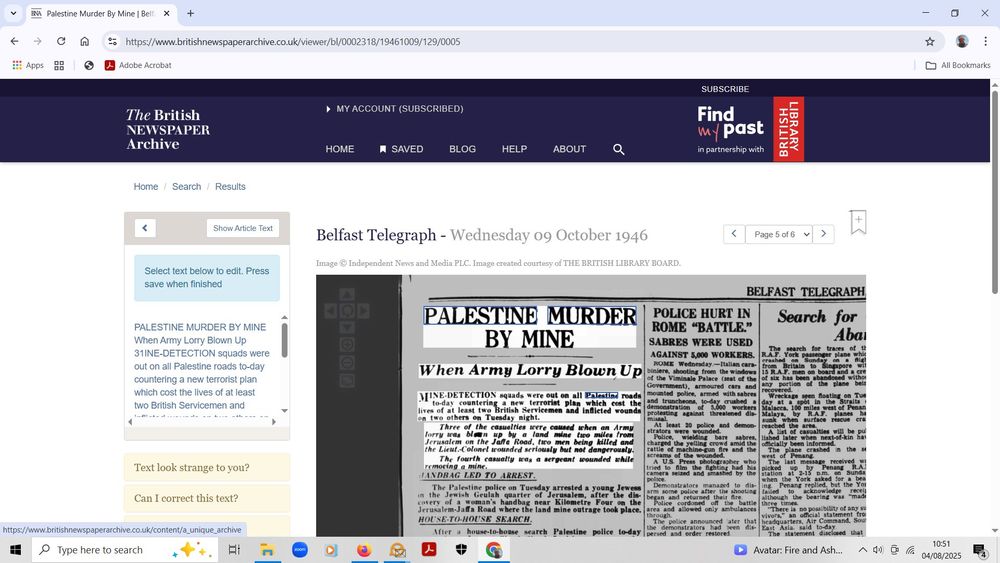Reset the viewer to center position
This screenshot has width=1000, height=563.
pos(347,311)
